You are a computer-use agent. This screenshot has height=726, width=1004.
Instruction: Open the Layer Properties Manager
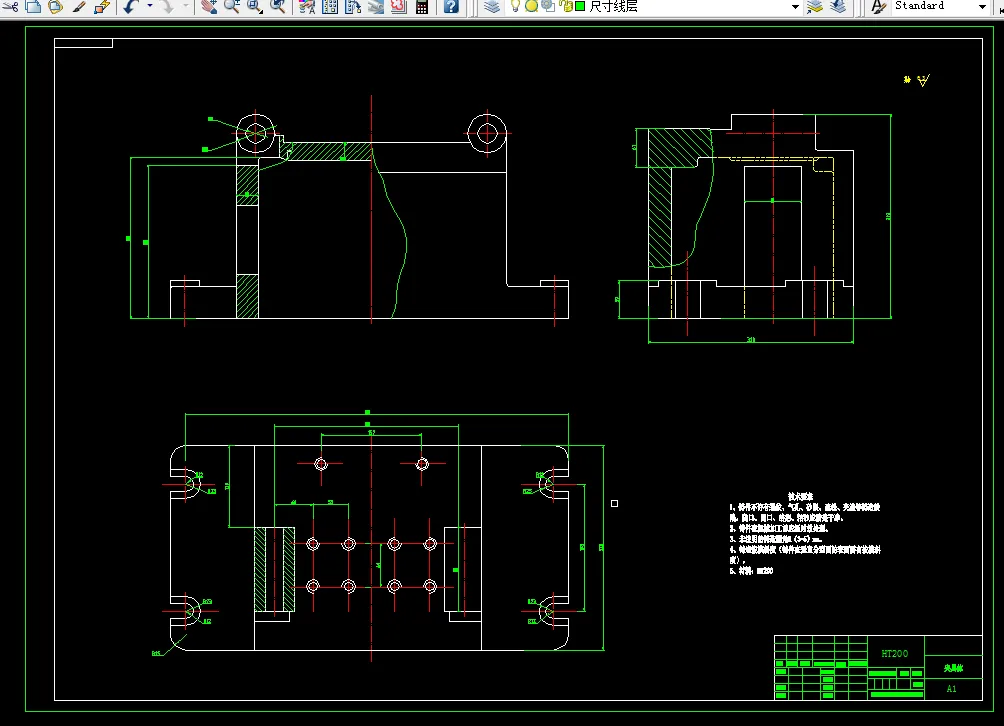tap(492, 6)
